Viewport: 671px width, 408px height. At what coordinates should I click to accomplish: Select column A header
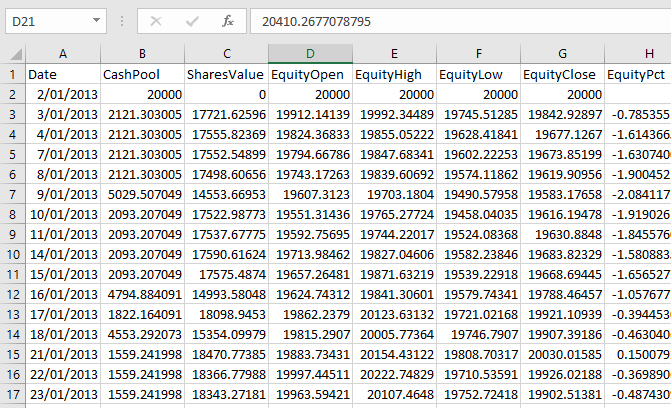(x=63, y=54)
